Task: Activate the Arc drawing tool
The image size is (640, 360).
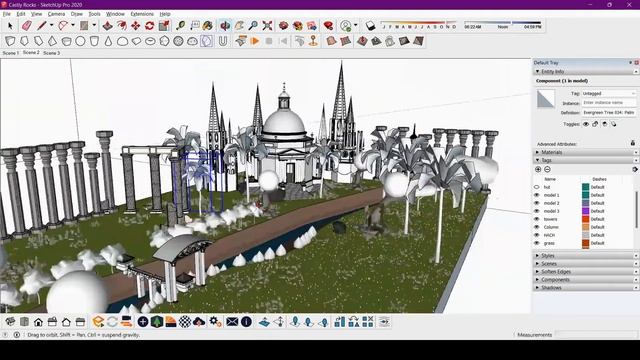Action: click(63, 26)
